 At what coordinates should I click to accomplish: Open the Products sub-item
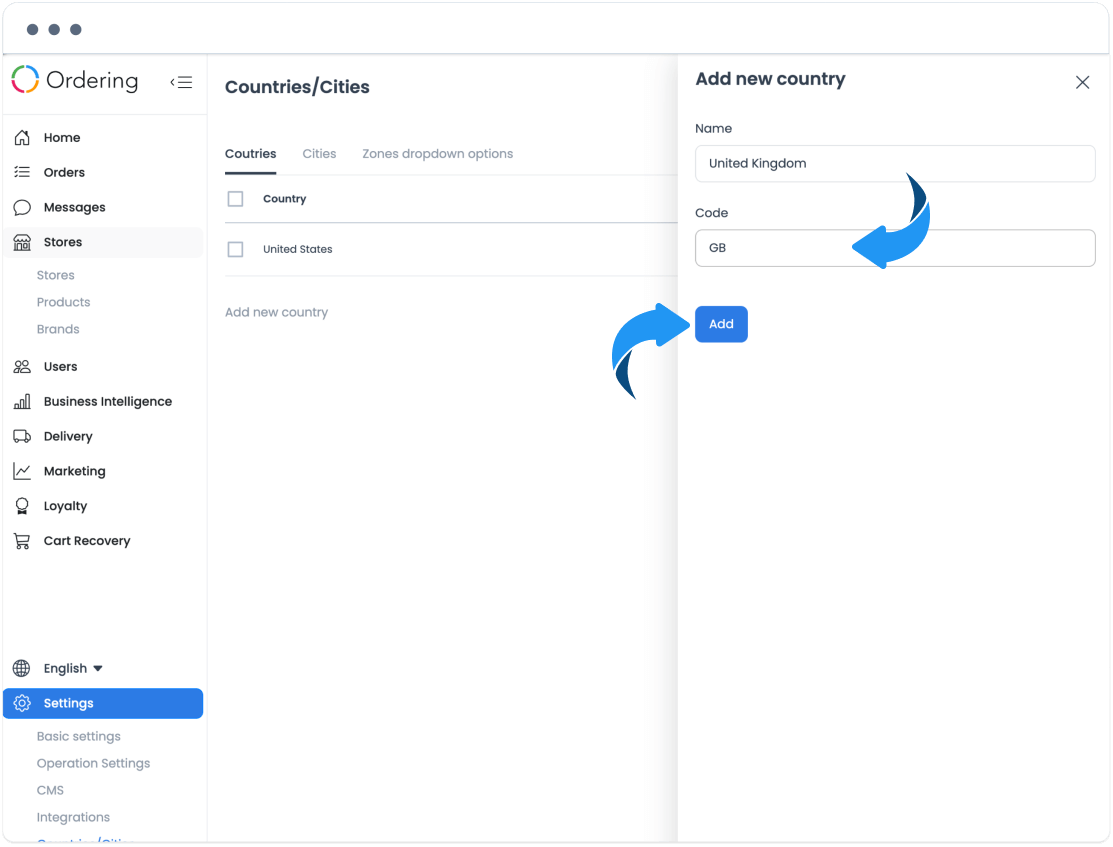click(63, 302)
